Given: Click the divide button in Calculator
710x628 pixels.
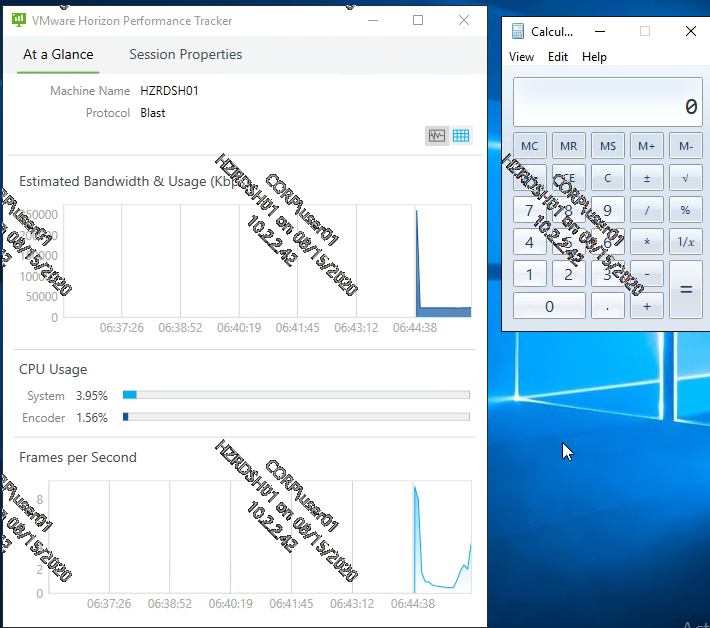Looking at the screenshot, I should (647, 210).
